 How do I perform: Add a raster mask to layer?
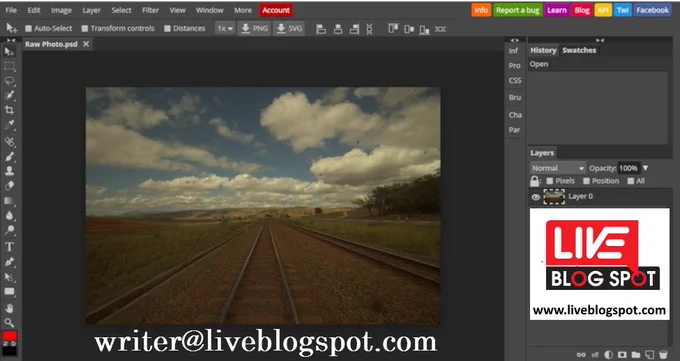(x=622, y=355)
